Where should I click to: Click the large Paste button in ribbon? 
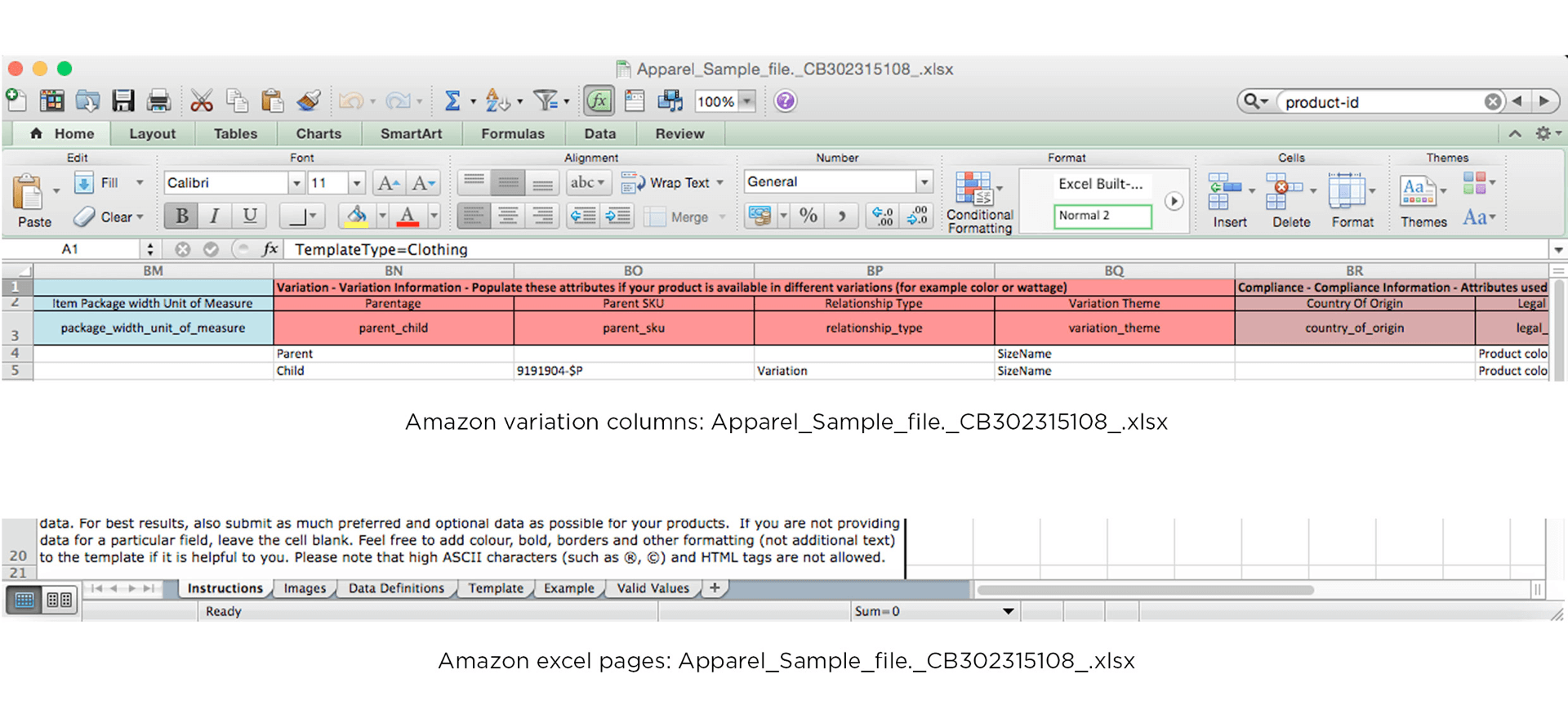pyautogui.click(x=33, y=201)
